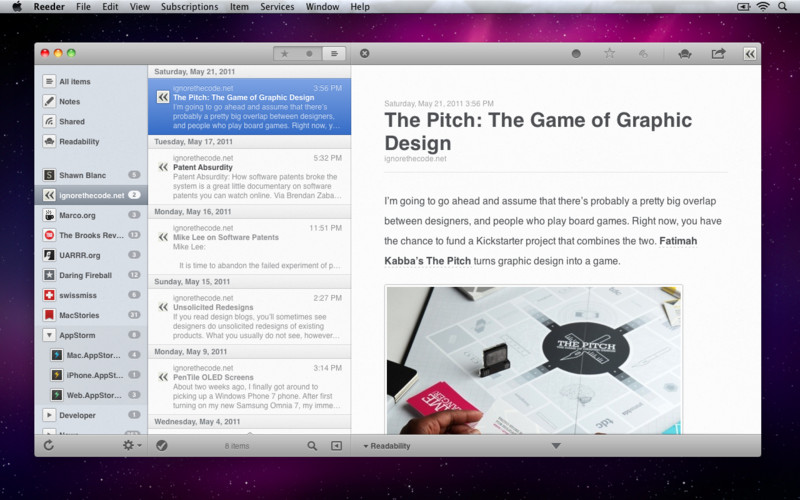Mark all items as read checkmark icon
The height and width of the screenshot is (500, 800).
coord(162,445)
